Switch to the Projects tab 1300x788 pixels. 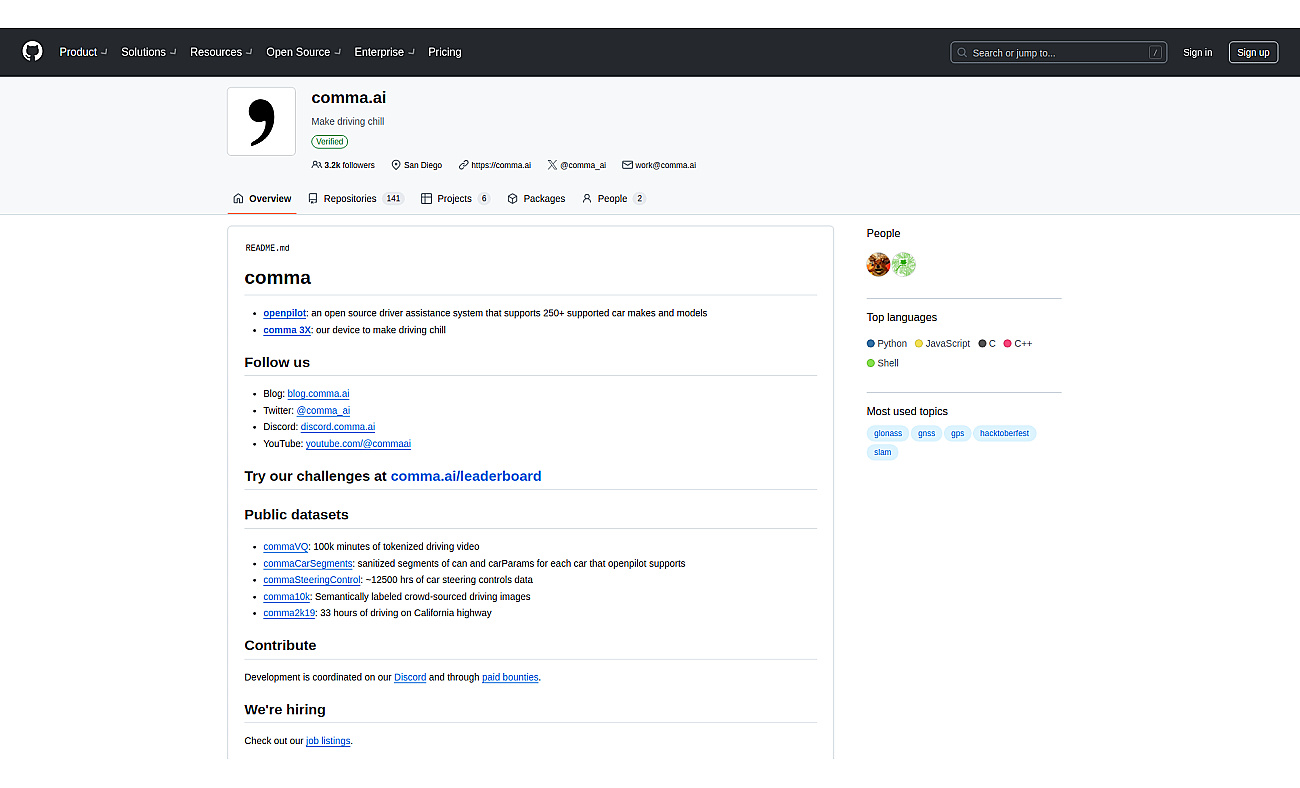tap(455, 199)
